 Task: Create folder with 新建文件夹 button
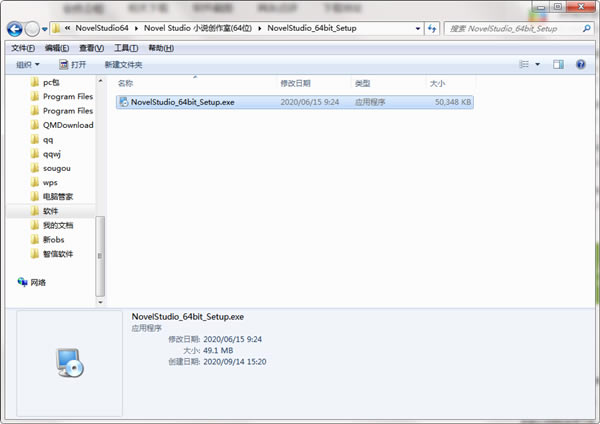(124, 65)
